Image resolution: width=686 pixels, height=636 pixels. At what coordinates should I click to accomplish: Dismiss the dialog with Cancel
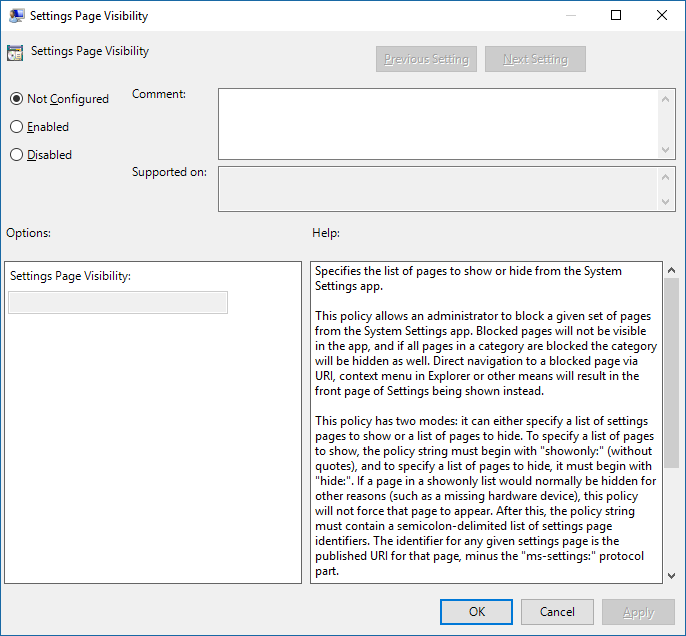tap(557, 612)
